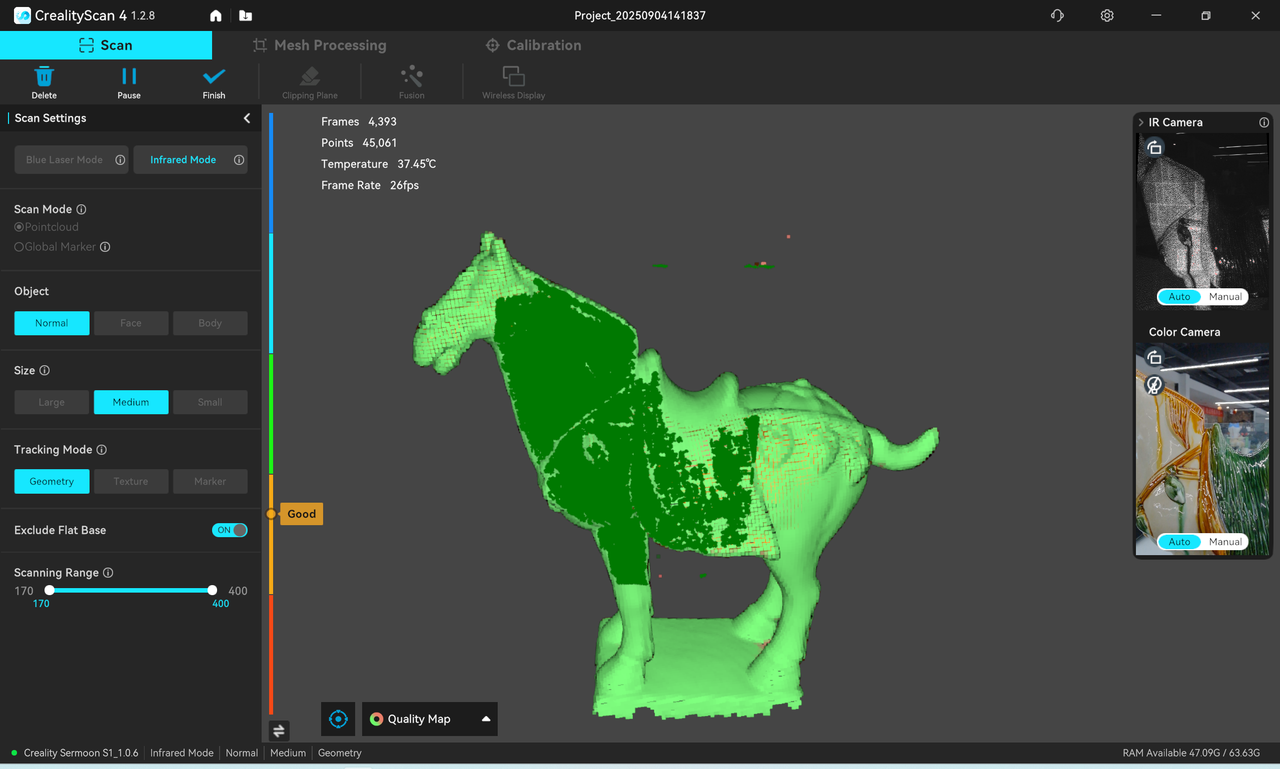Set object size to Small
The width and height of the screenshot is (1280, 769).
(210, 402)
